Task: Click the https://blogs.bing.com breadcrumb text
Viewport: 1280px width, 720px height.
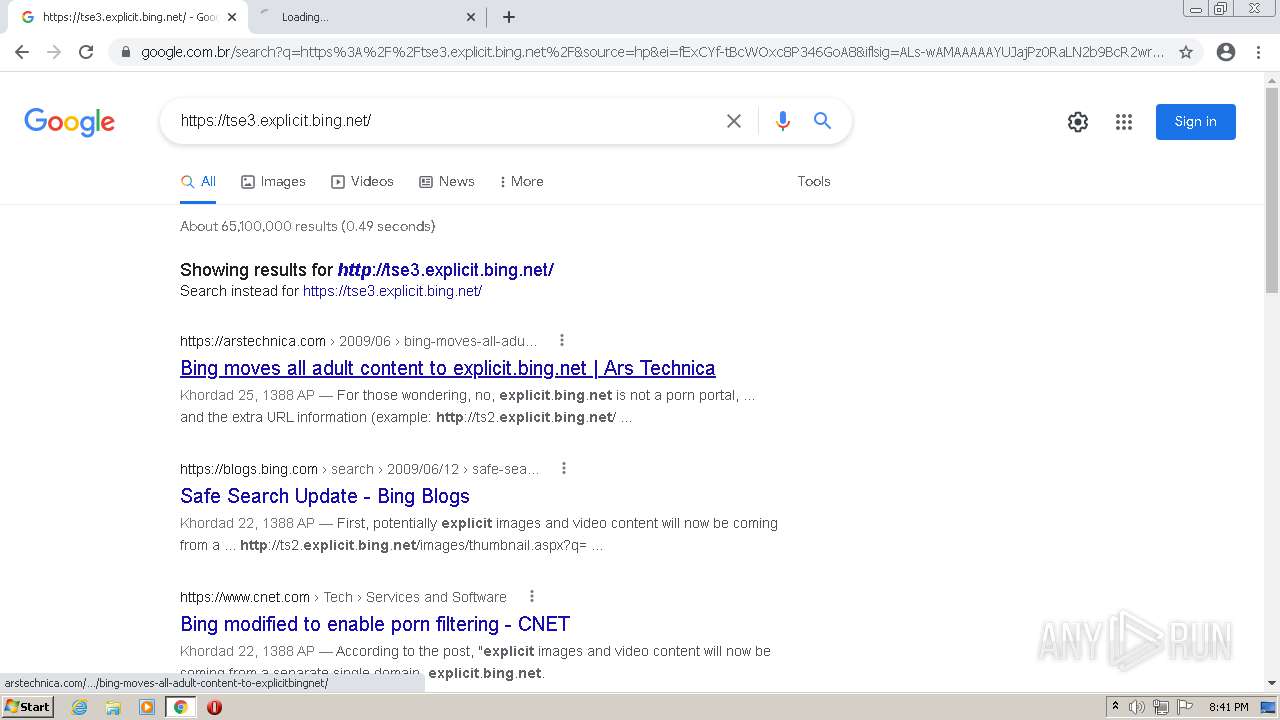Action: click(x=249, y=469)
